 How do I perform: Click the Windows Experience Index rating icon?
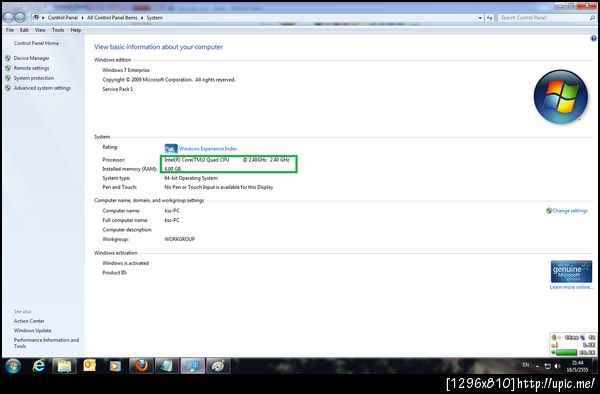tap(171, 148)
